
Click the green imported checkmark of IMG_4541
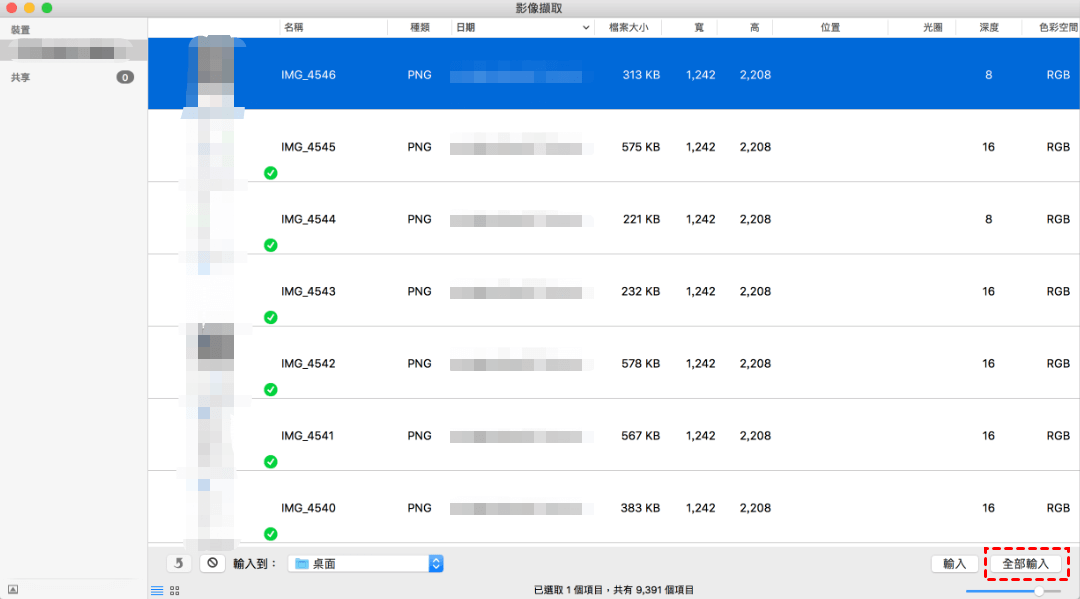271,461
